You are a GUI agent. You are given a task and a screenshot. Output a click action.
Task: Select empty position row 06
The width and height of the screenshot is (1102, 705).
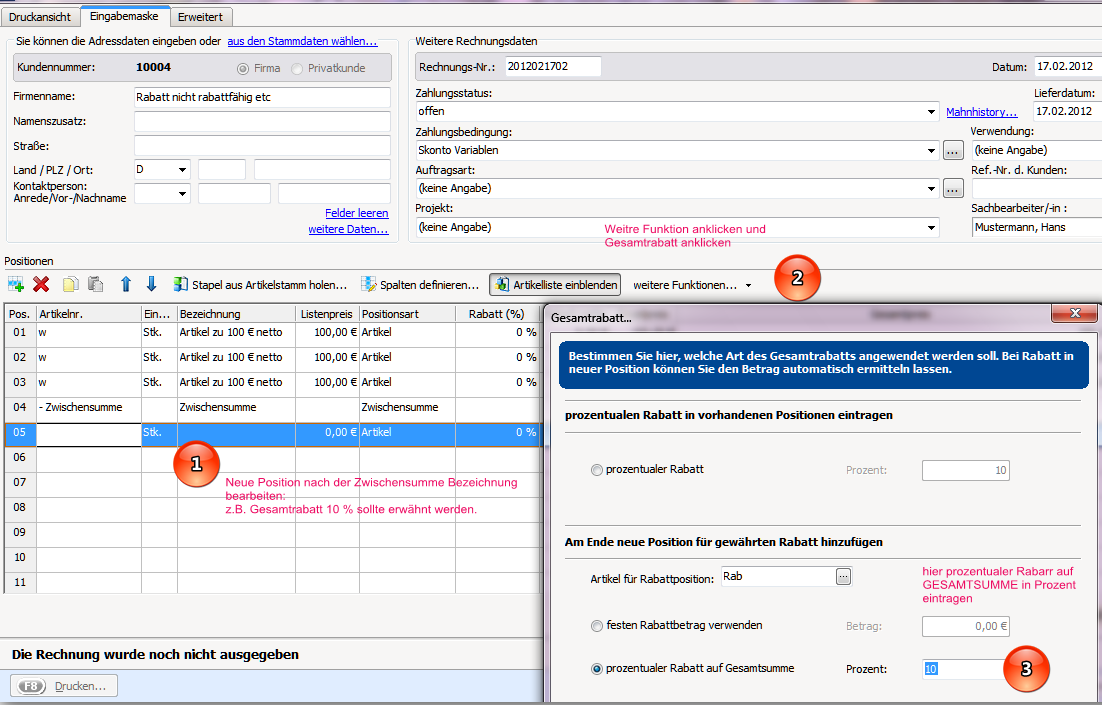(x=273, y=458)
